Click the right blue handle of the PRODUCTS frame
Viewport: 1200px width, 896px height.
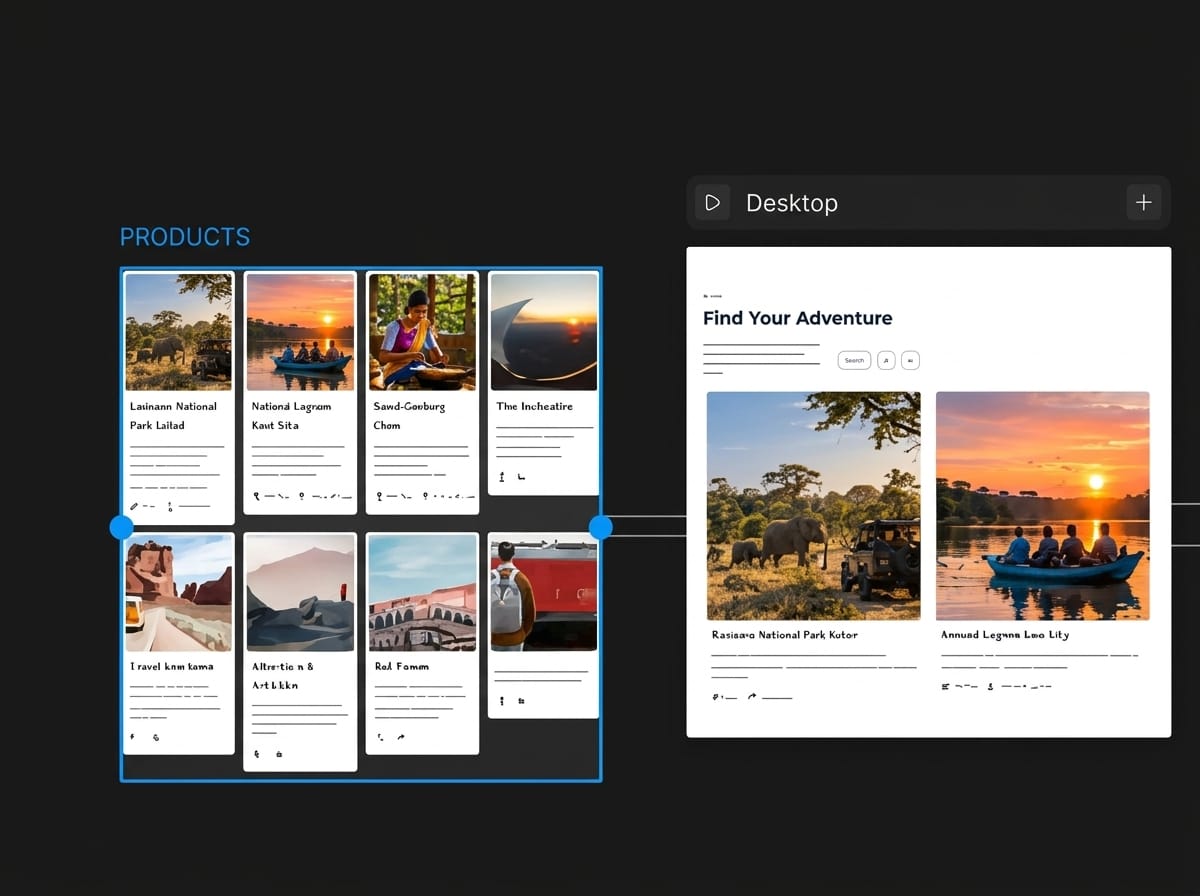coord(601,527)
